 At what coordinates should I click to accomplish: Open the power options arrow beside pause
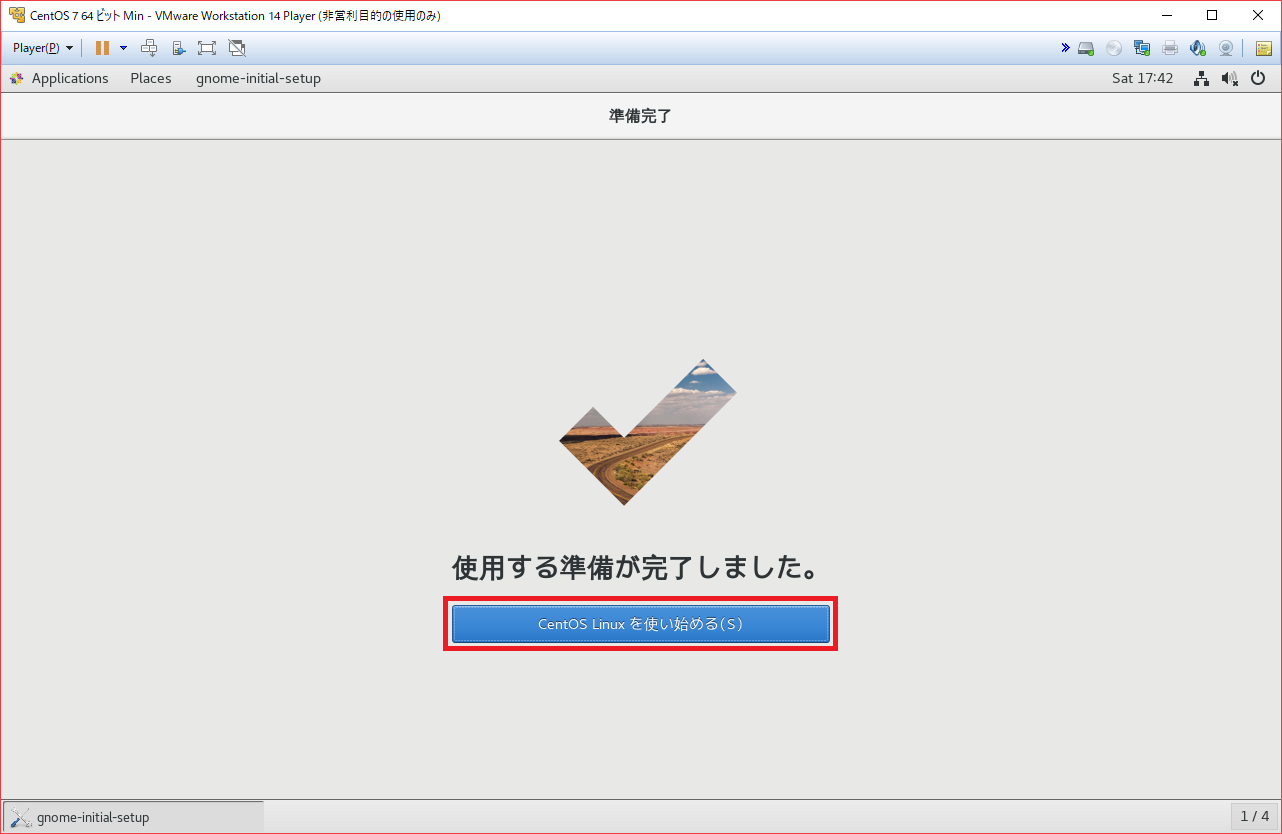point(123,48)
